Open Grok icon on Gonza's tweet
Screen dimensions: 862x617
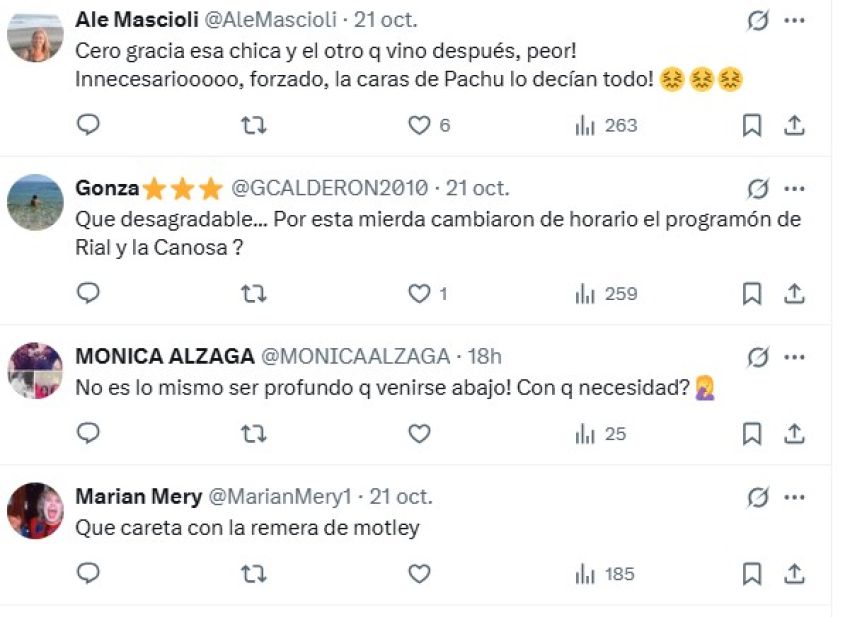point(758,188)
